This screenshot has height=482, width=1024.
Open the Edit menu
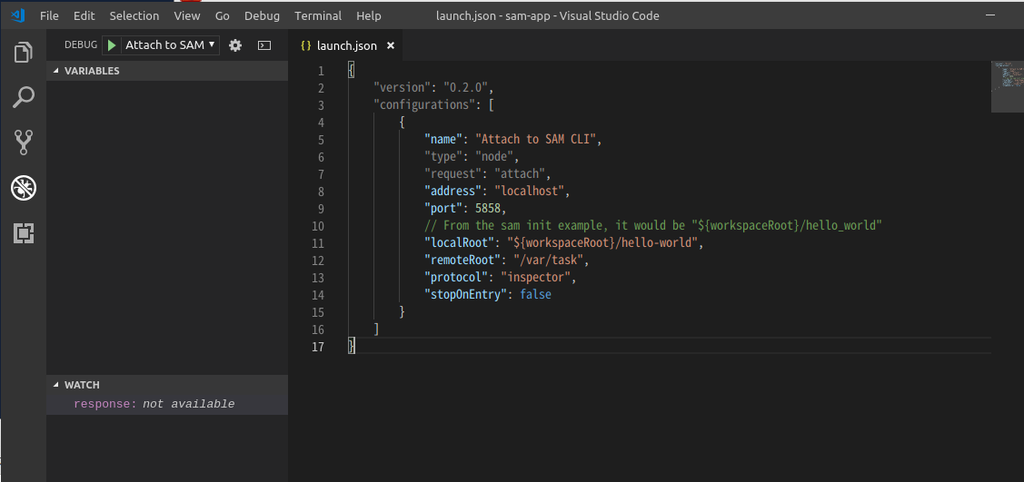[x=84, y=16]
